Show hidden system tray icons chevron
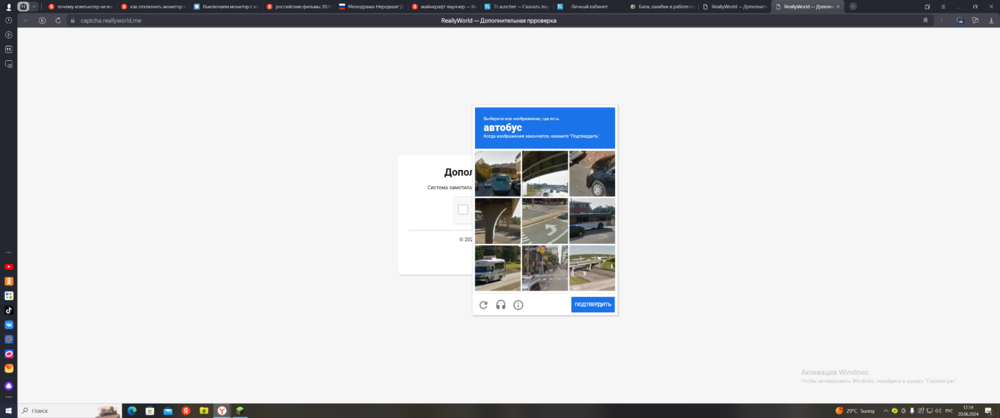1000x418 pixels. 886,411
